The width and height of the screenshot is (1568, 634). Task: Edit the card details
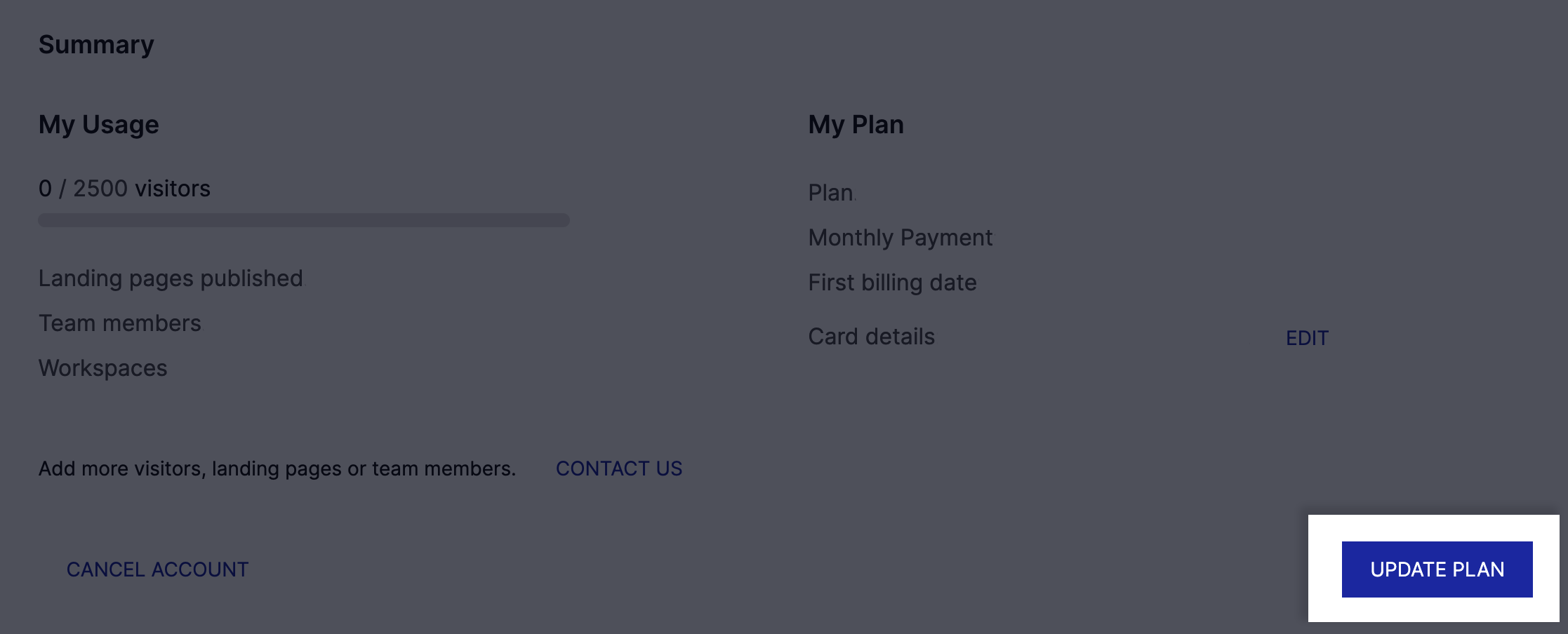(x=1307, y=338)
